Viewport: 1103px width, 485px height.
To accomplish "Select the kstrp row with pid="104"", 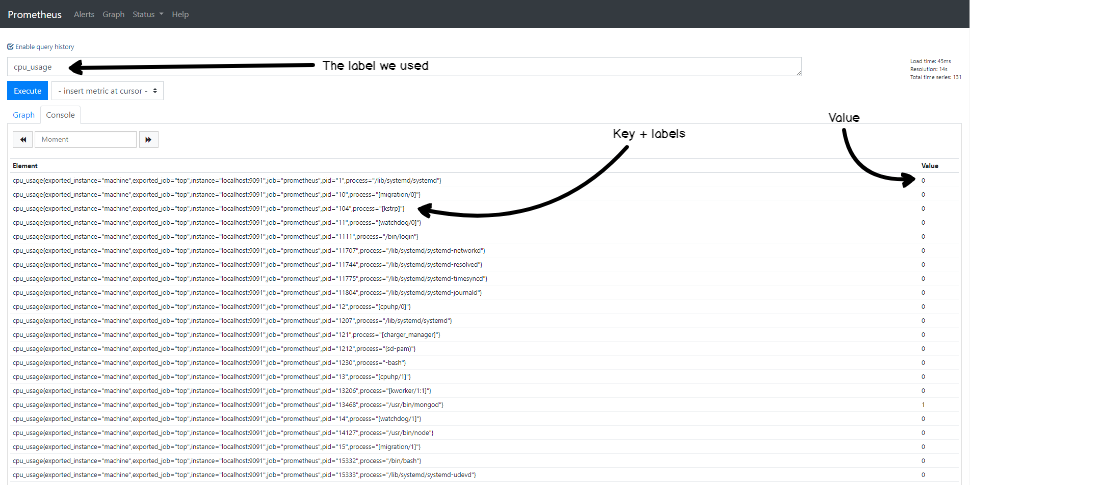I will [485, 208].
